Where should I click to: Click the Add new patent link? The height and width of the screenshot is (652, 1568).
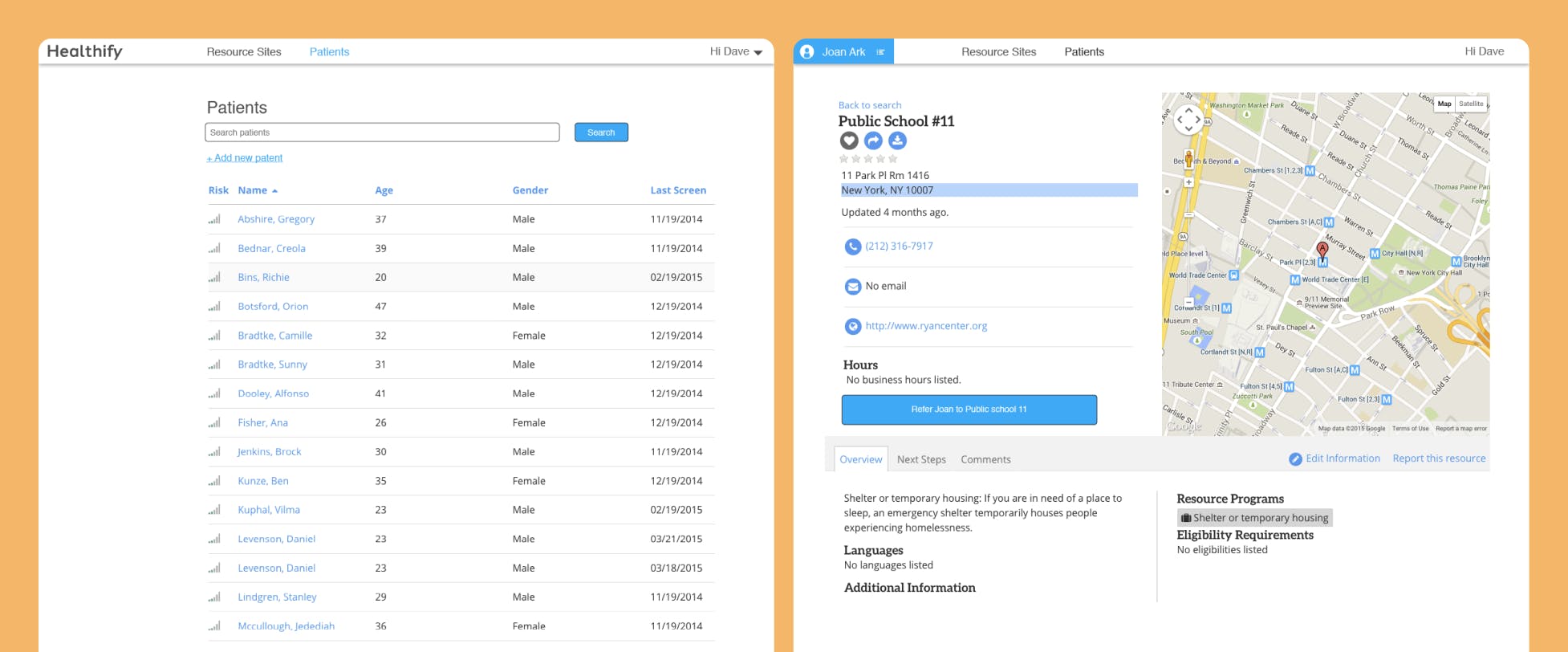click(245, 158)
